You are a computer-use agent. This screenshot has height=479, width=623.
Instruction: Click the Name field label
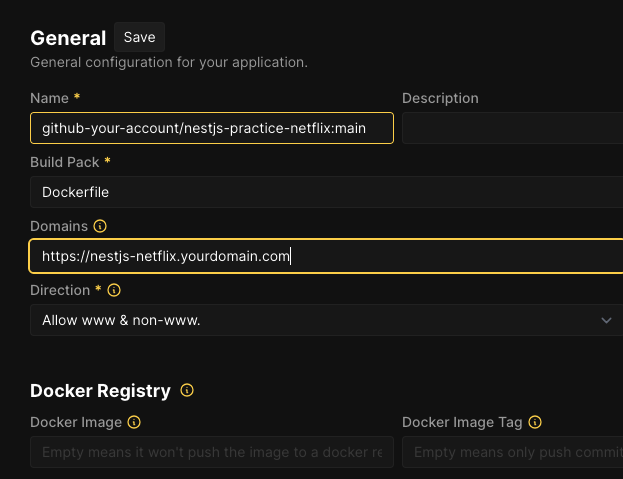49,98
